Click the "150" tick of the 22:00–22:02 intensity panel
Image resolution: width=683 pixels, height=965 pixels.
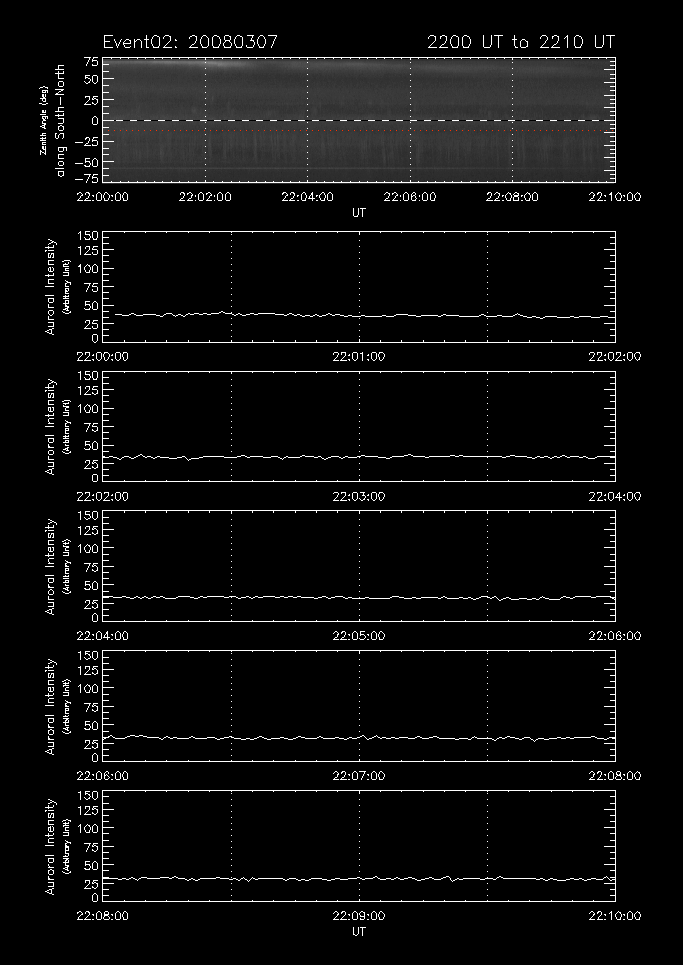tap(87, 236)
